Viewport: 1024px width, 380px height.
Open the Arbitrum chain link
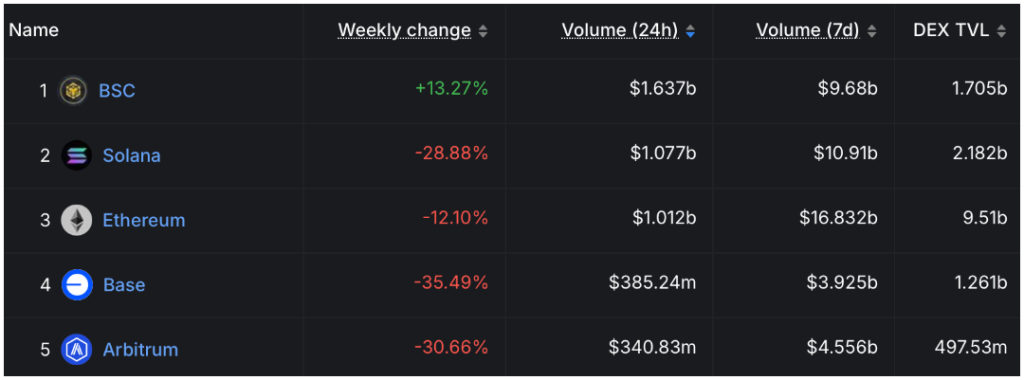coord(140,349)
